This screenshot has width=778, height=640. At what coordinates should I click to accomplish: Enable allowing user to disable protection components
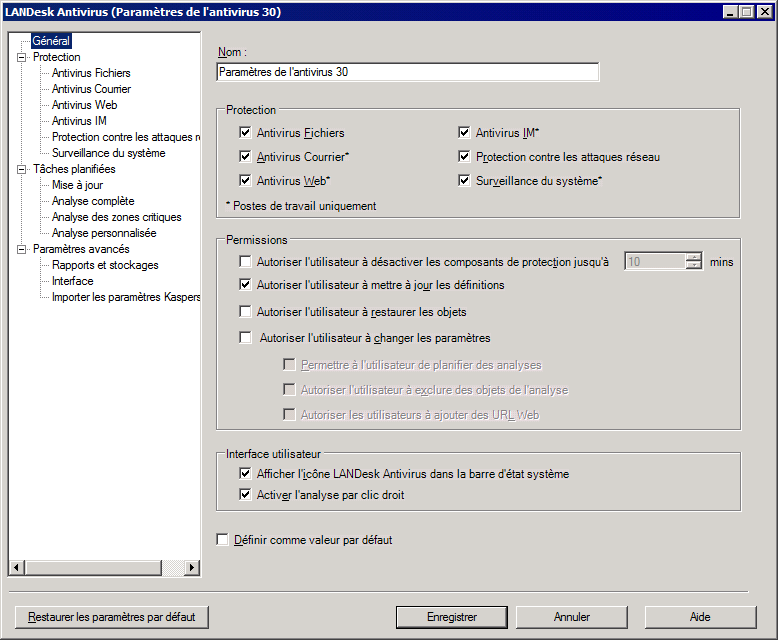[245, 261]
